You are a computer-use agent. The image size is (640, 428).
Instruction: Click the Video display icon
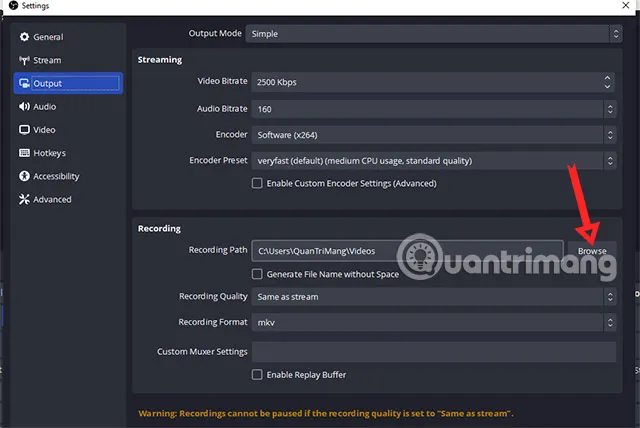pos(25,130)
